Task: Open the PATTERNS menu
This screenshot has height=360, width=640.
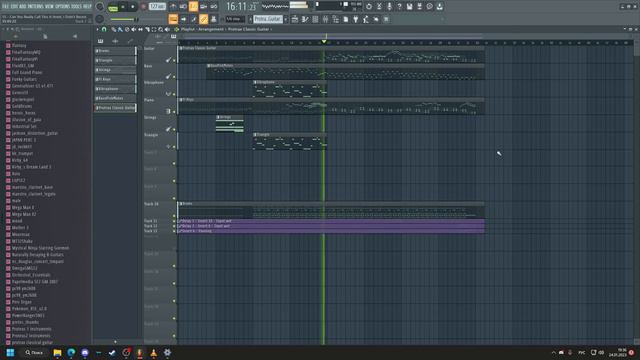Action: [36, 6]
